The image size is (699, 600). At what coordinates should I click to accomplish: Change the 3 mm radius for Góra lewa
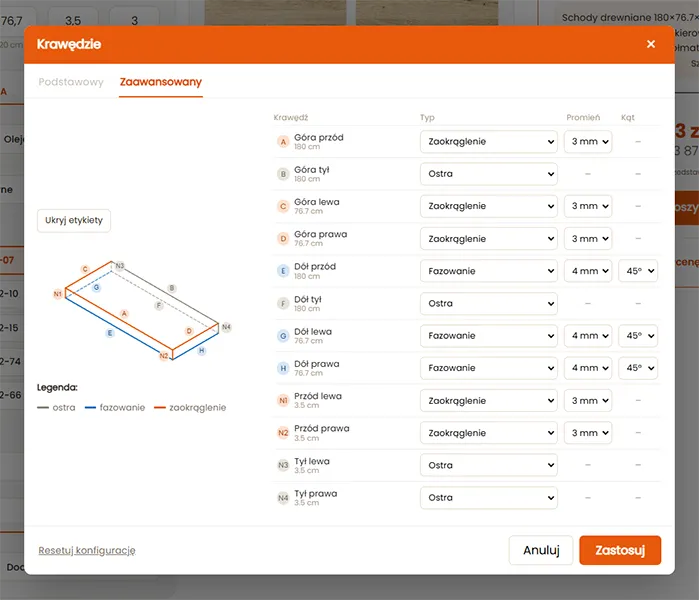coord(588,206)
